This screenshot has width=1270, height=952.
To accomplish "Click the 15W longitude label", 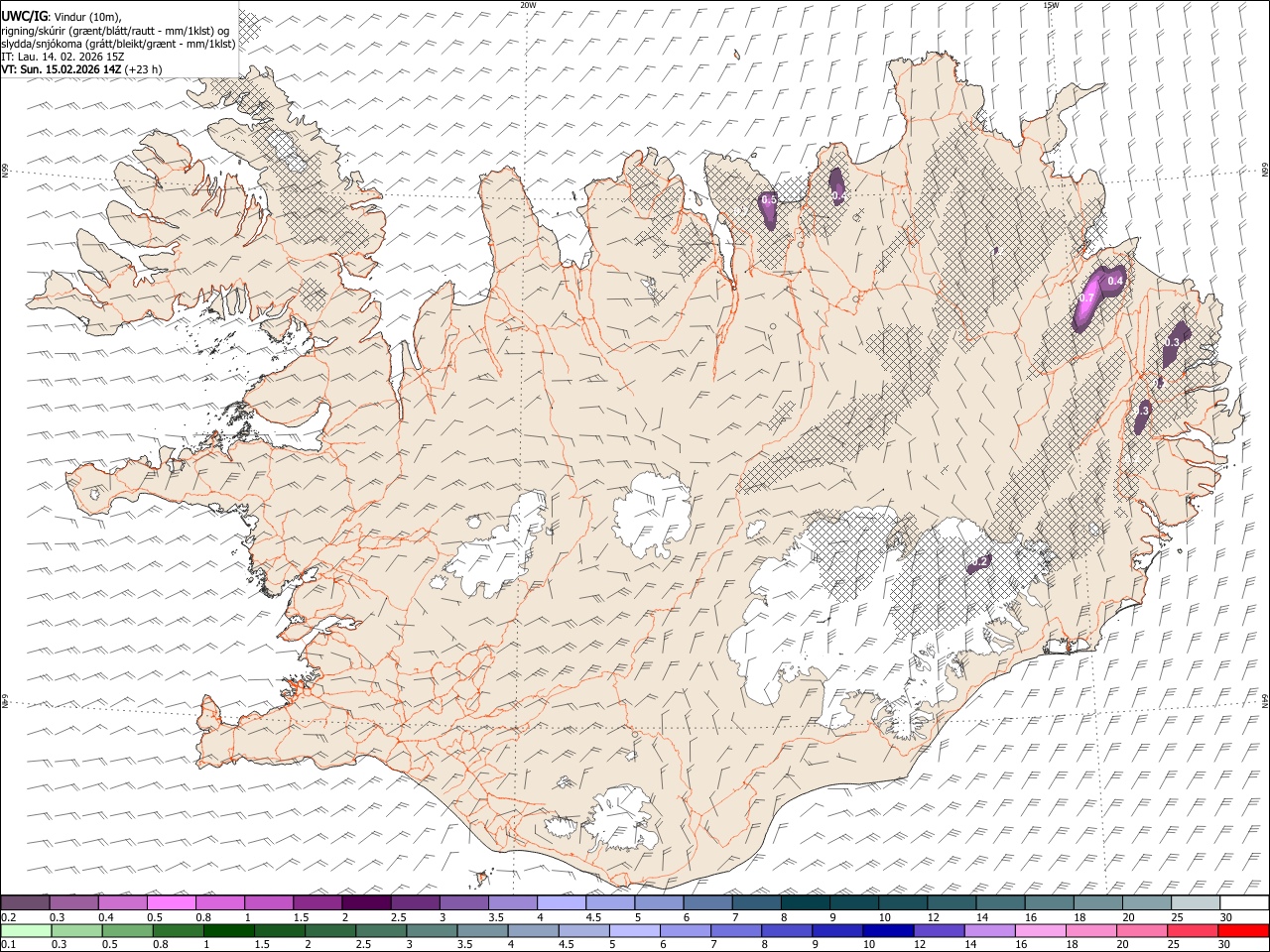I will pos(1051,5).
